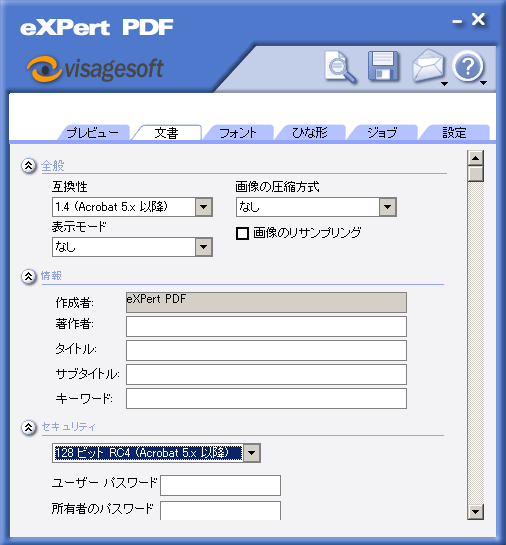
Task: Switch to the フォント tab
Action: coord(238,133)
